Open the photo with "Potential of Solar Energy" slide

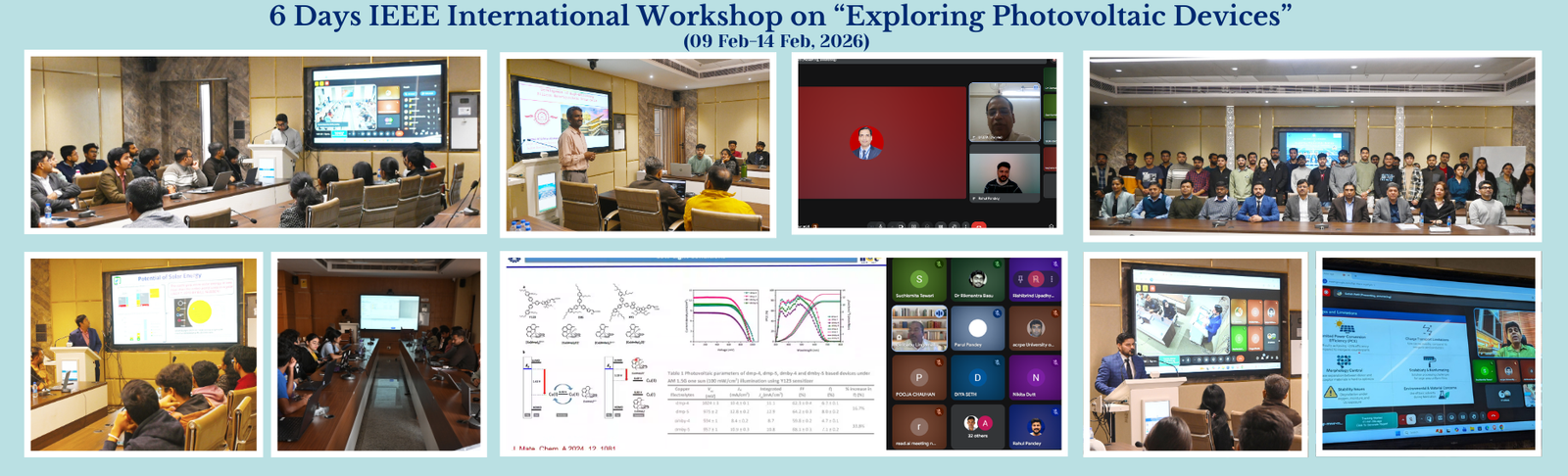[143, 355]
